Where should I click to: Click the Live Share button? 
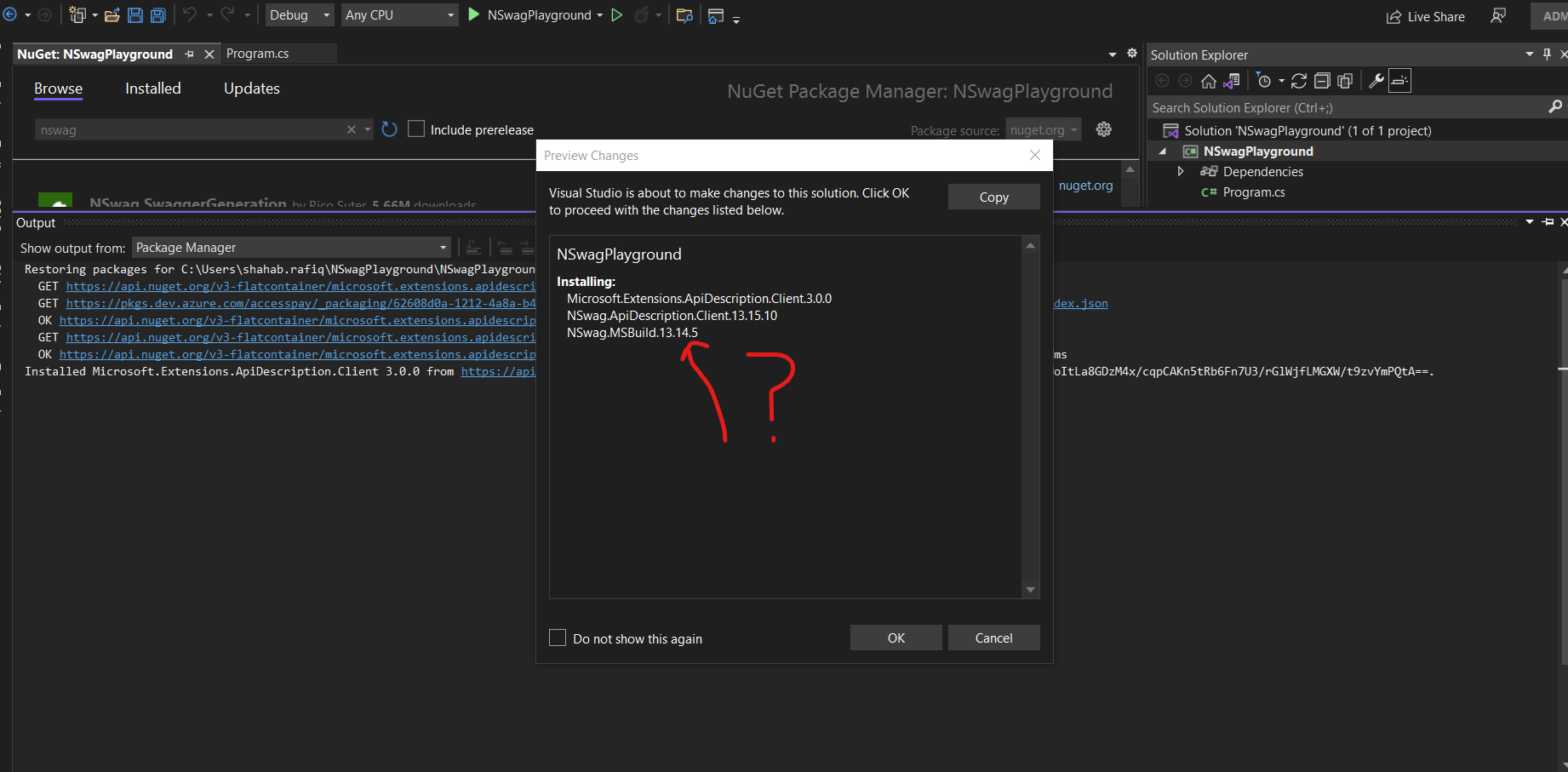(x=1426, y=16)
